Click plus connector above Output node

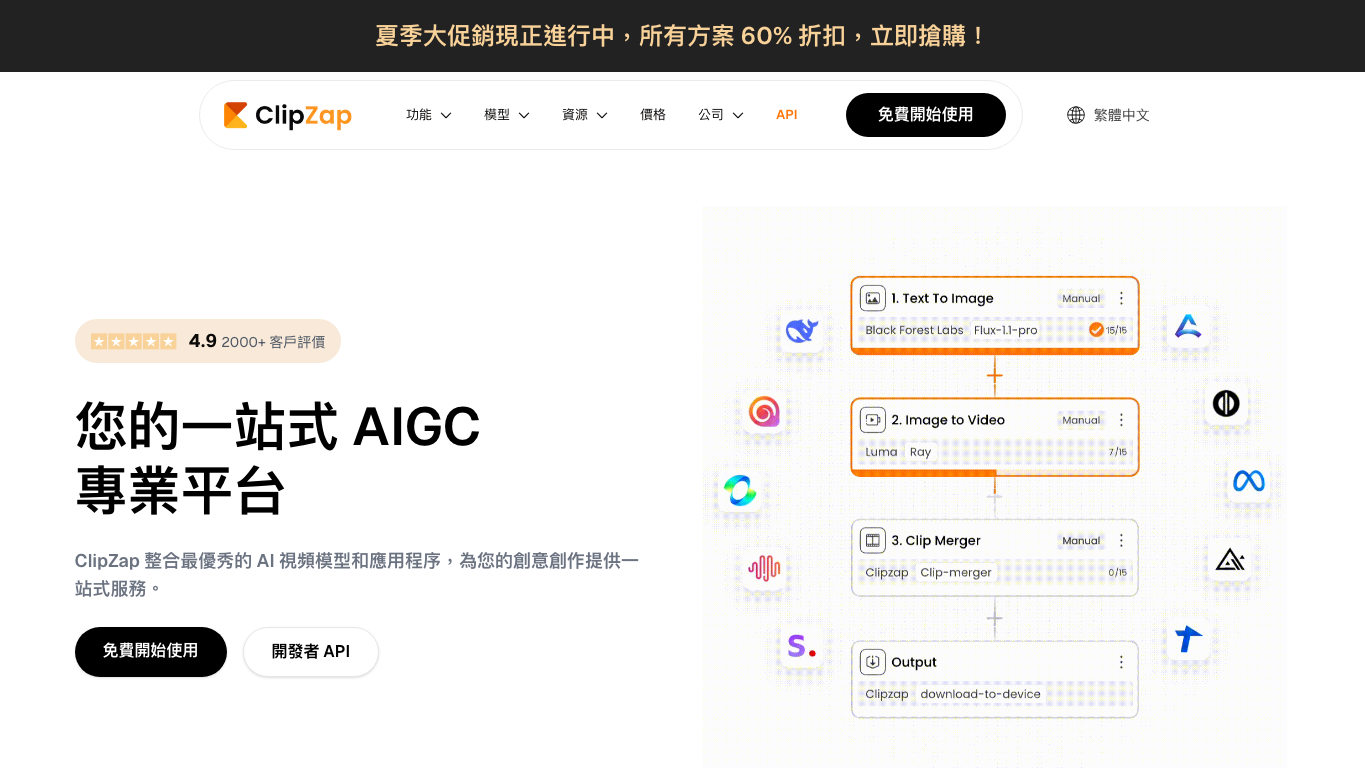[994, 619]
